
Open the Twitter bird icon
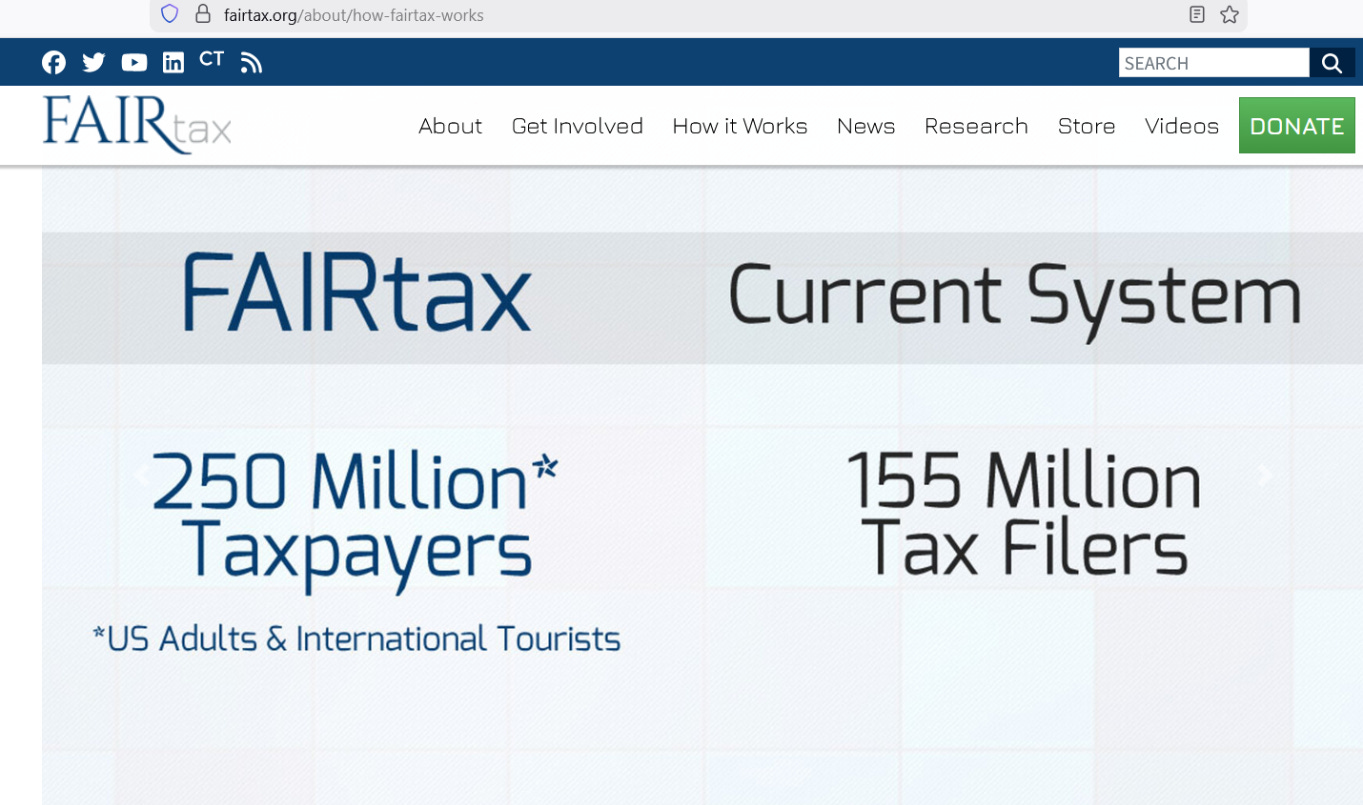pos(94,63)
